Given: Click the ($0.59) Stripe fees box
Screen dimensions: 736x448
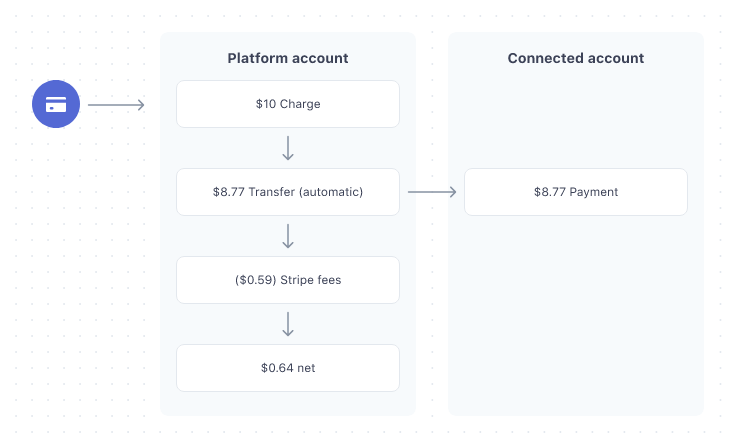Looking at the screenshot, I should [288, 280].
